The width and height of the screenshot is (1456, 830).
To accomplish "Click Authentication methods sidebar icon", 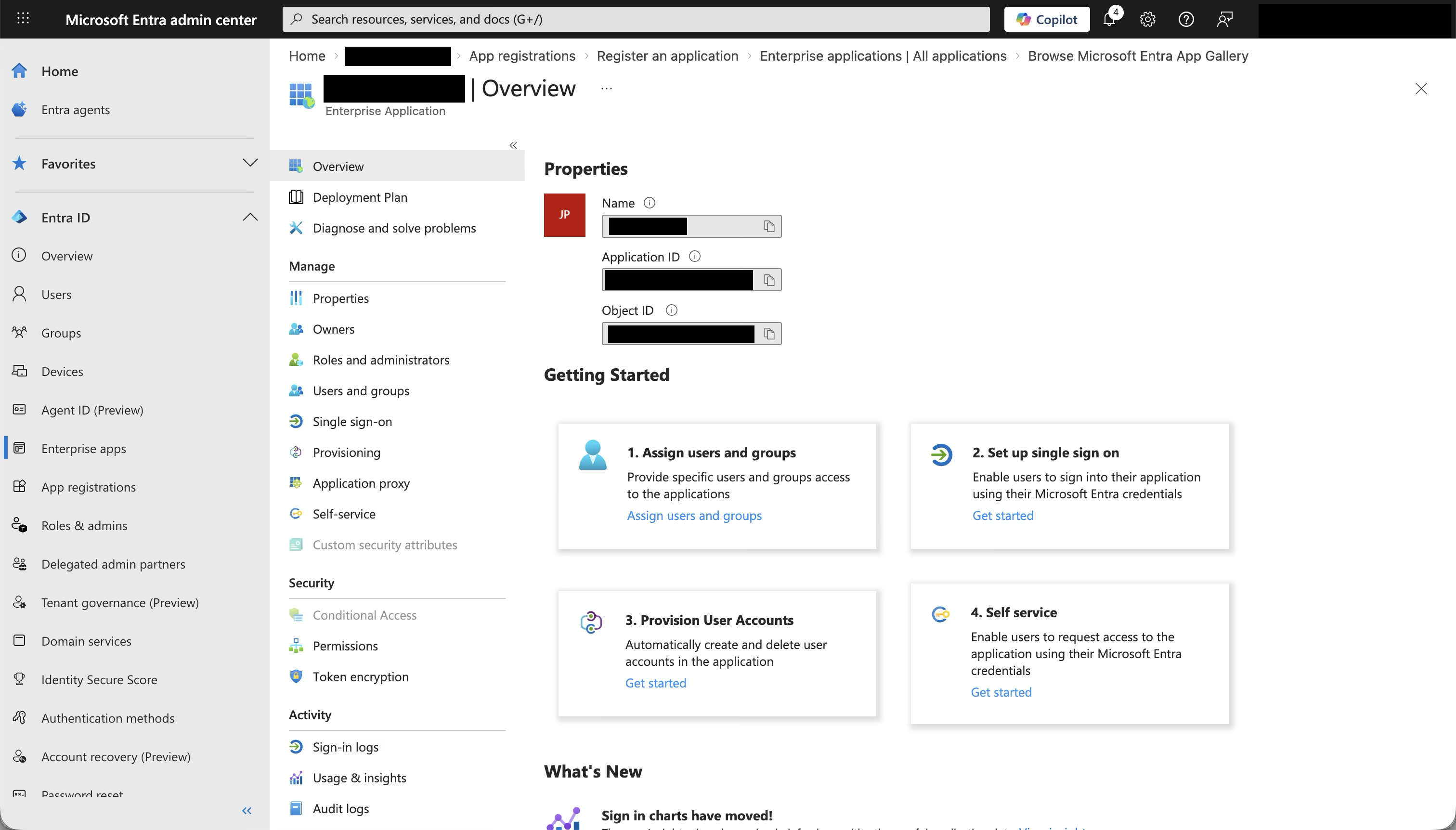I will coord(19,718).
